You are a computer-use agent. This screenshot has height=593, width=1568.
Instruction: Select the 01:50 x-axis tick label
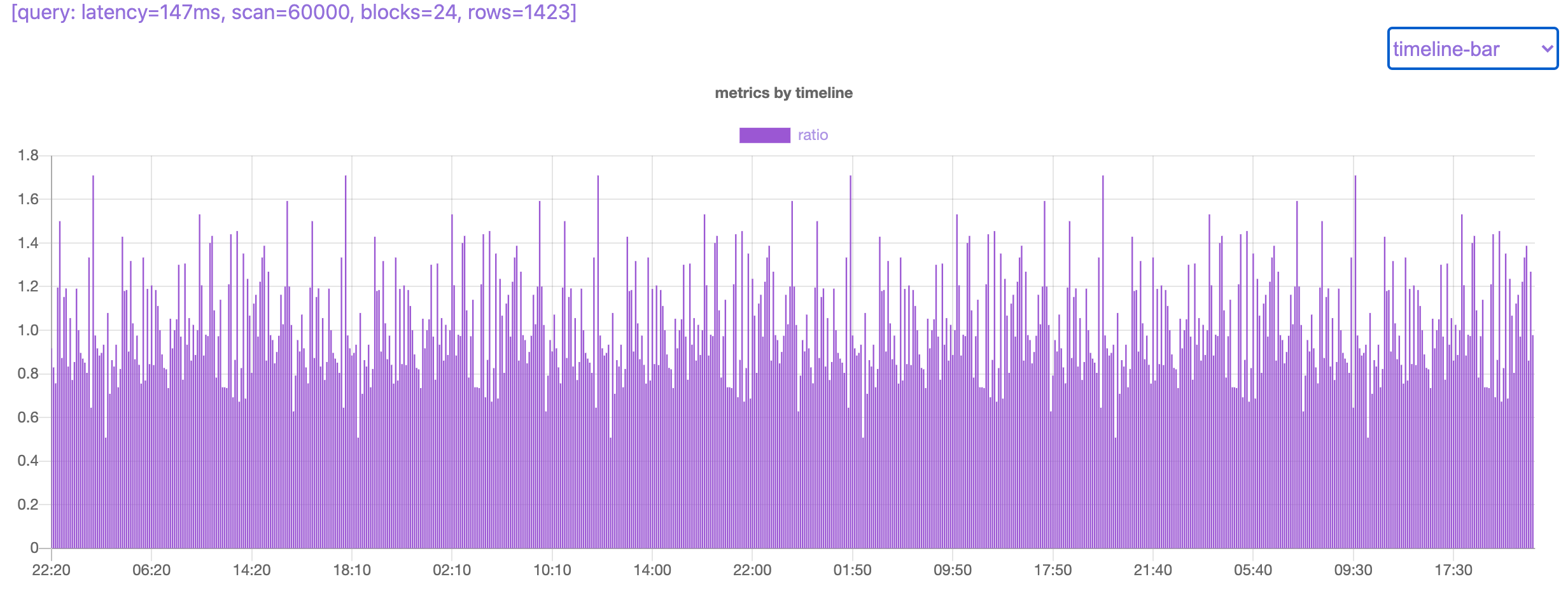pos(853,569)
